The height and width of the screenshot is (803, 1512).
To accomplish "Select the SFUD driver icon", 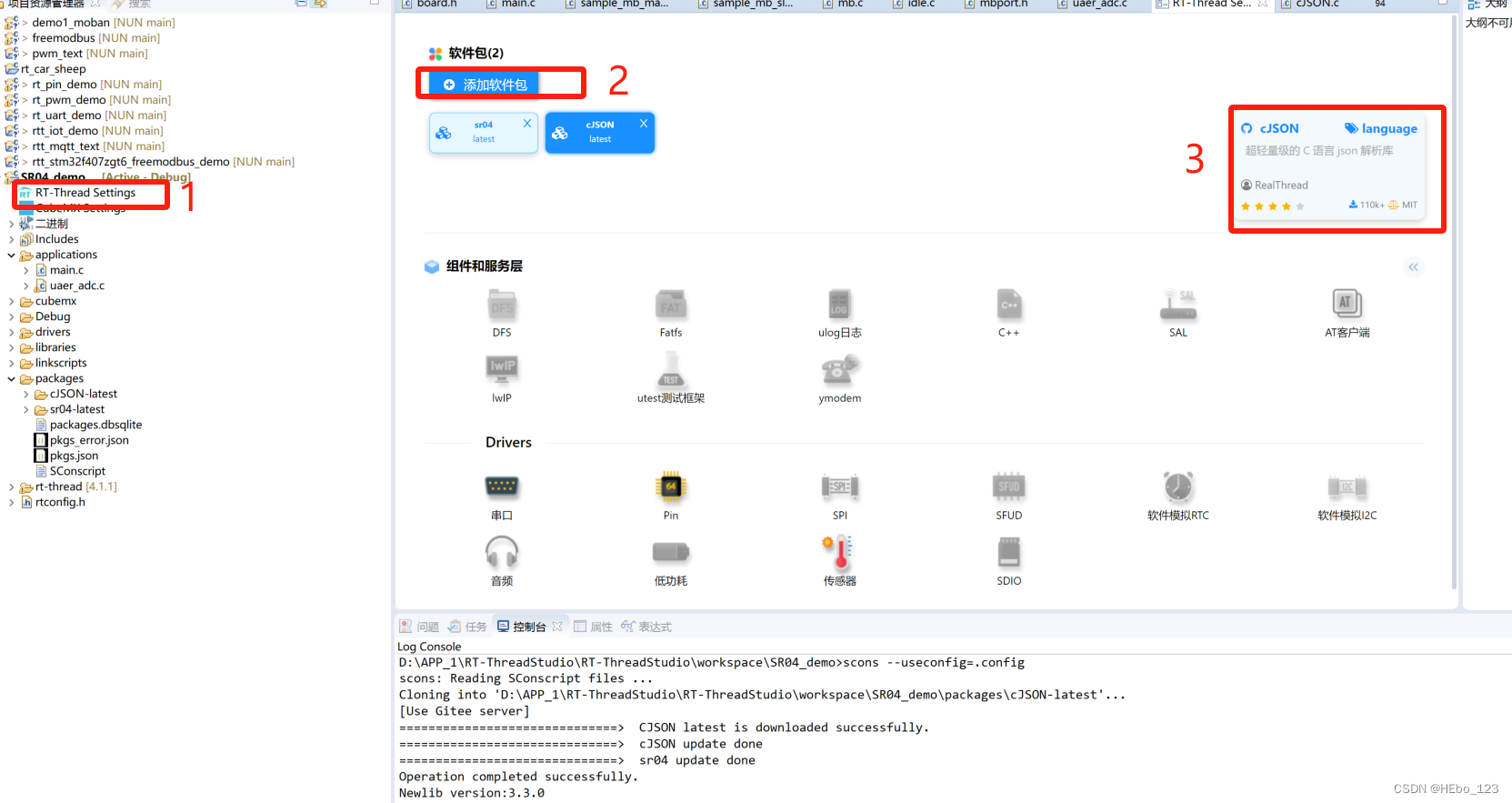I will (x=1009, y=487).
